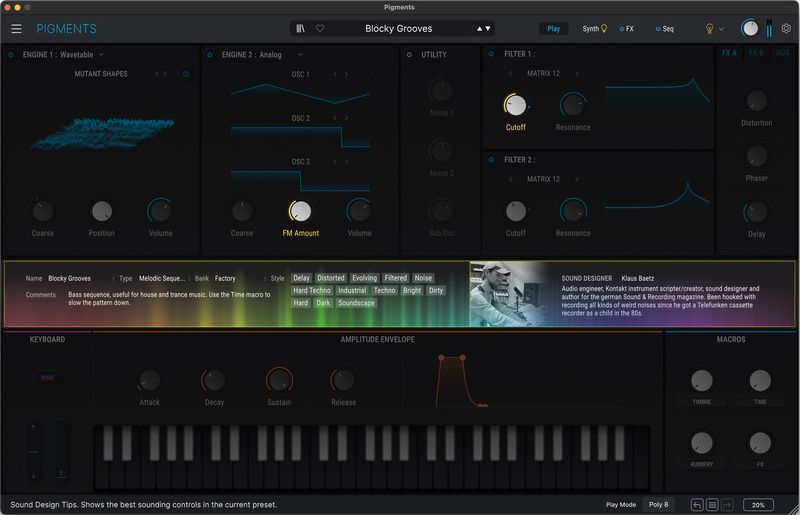Click the Soundscape style tag
Image resolution: width=800 pixels, height=515 pixels.
pyautogui.click(x=356, y=303)
